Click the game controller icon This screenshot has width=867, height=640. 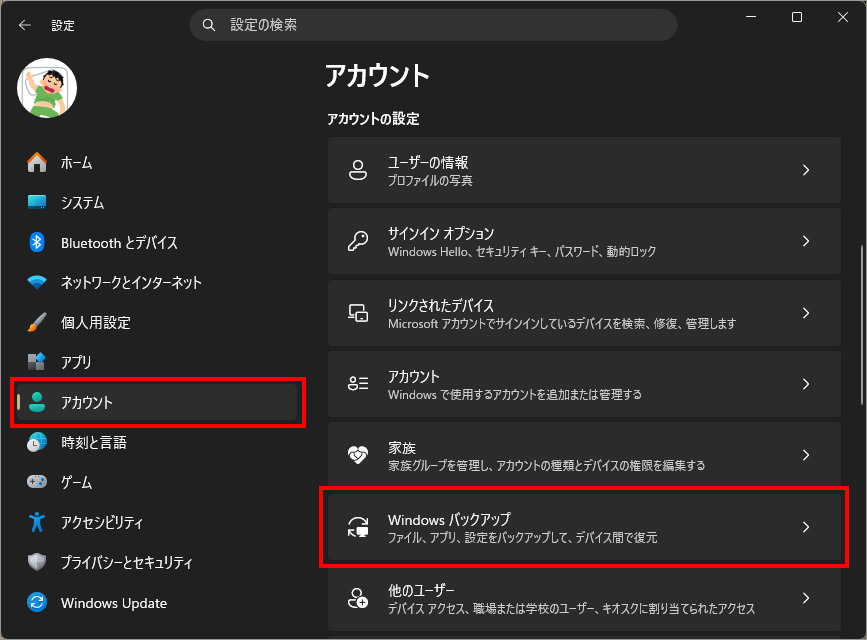coord(37,482)
